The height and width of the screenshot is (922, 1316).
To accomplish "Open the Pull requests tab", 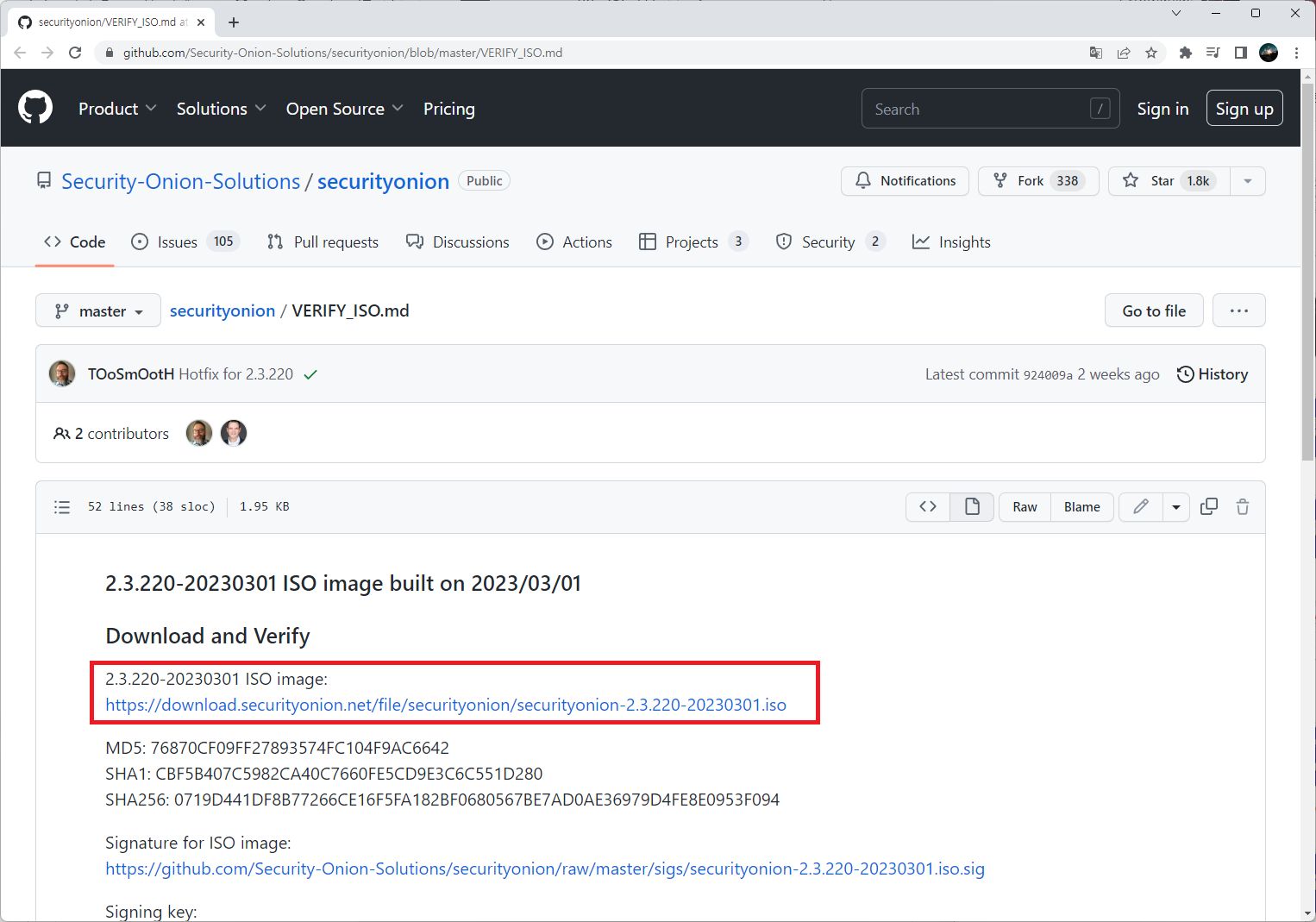I will pyautogui.click(x=323, y=242).
